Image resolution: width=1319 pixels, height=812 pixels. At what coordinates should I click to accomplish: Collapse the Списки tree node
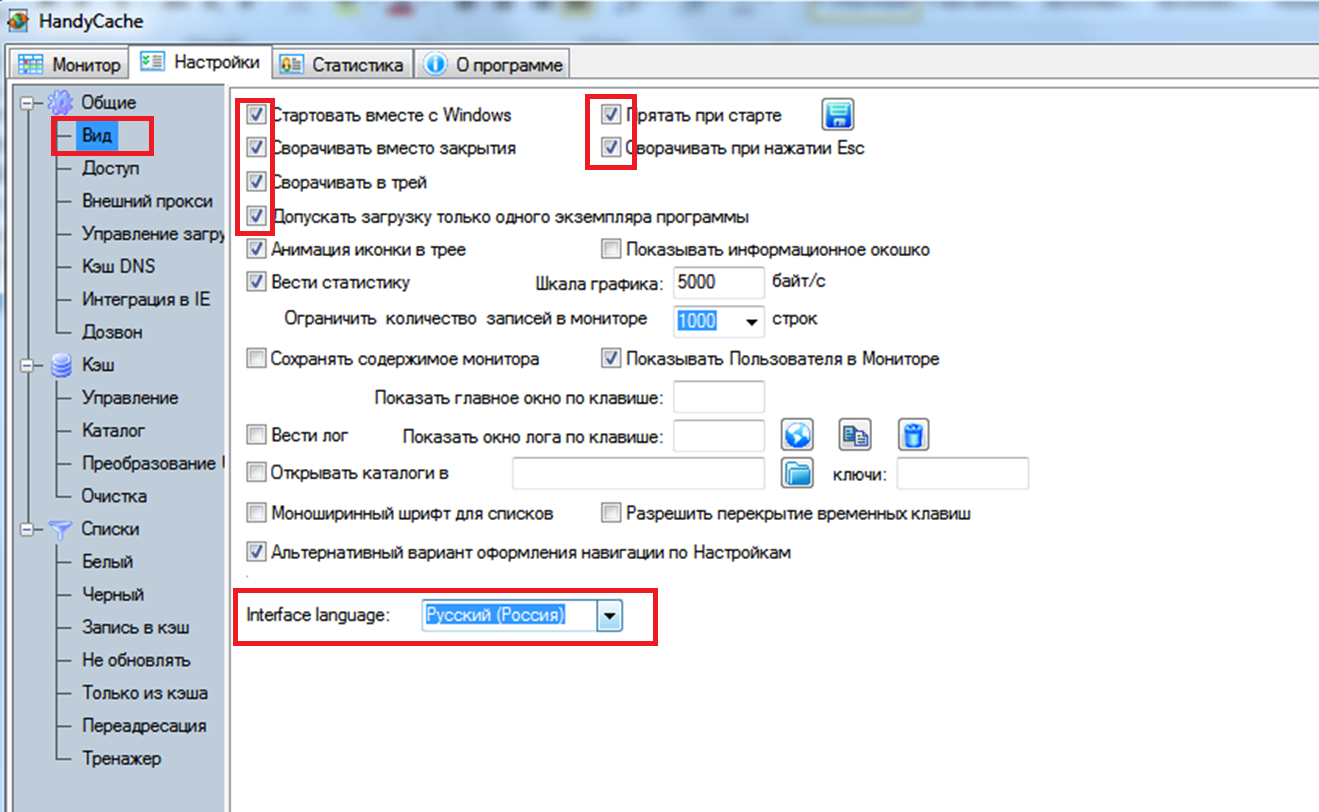click(x=27, y=529)
